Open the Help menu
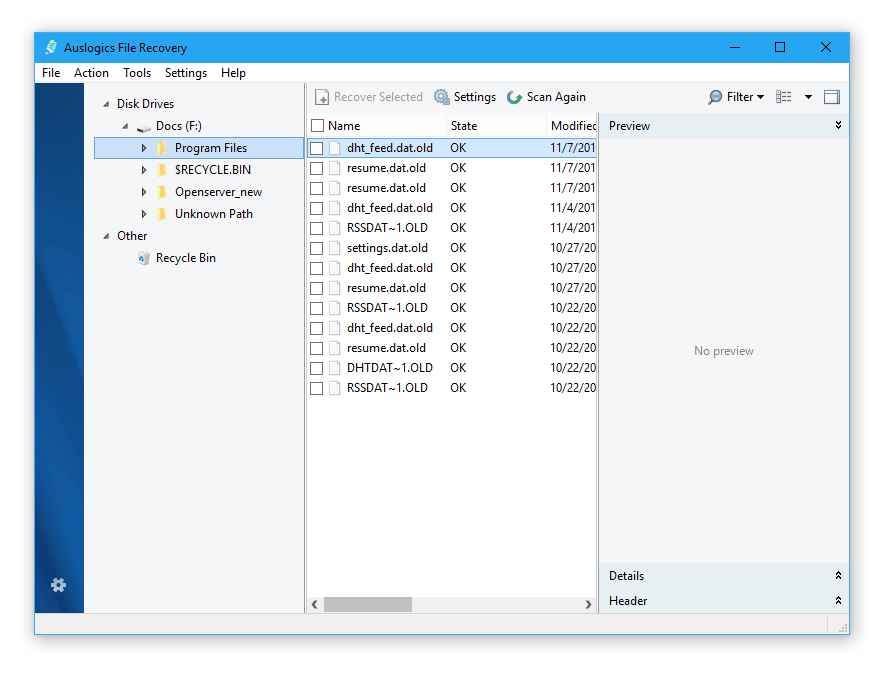895x677 pixels. [x=233, y=73]
